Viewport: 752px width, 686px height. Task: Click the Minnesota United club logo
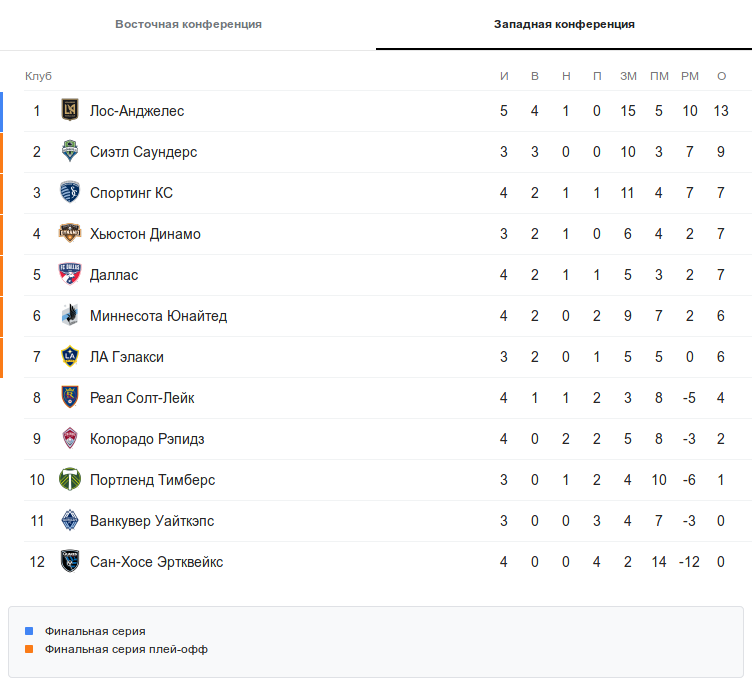tap(70, 316)
